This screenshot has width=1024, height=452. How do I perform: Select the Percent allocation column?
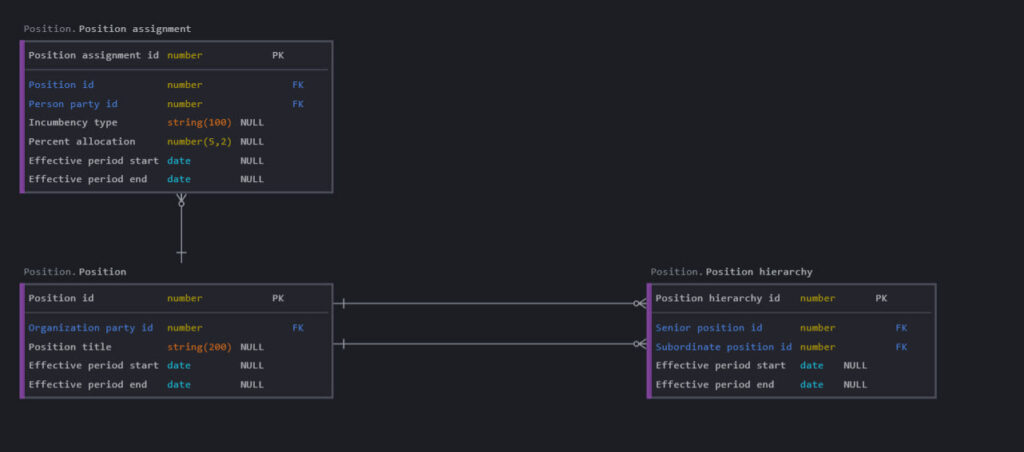[82, 141]
